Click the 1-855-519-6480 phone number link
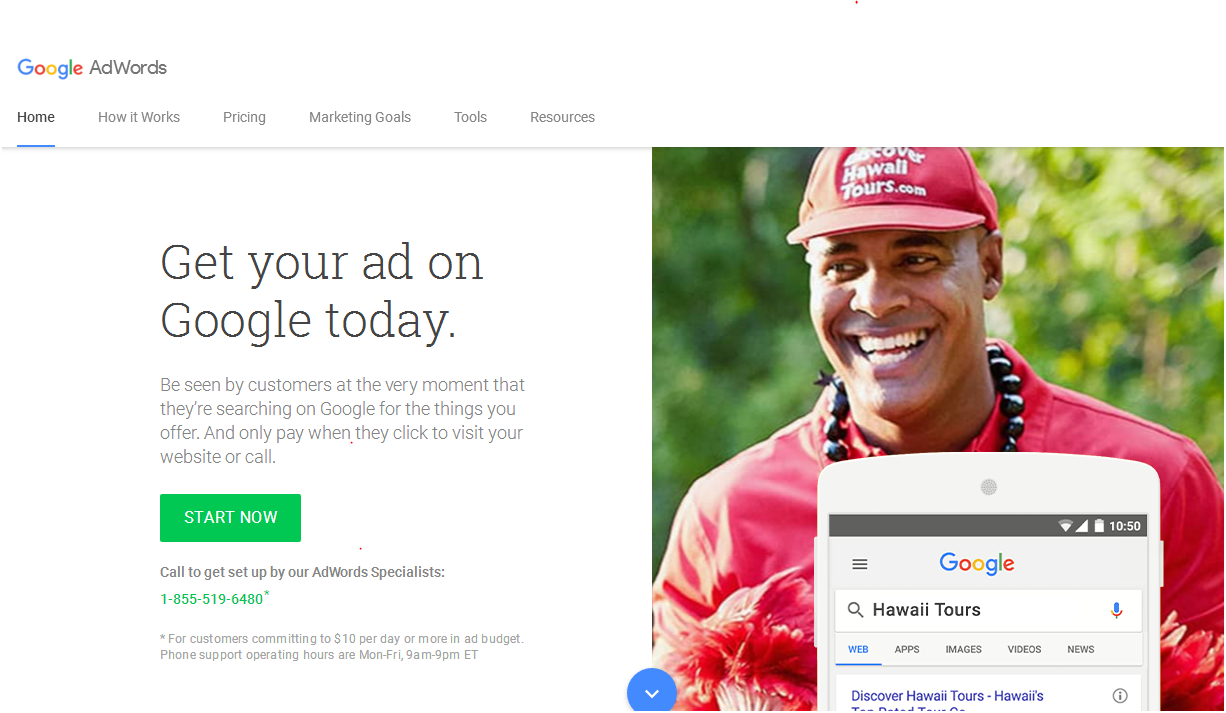 point(212,599)
